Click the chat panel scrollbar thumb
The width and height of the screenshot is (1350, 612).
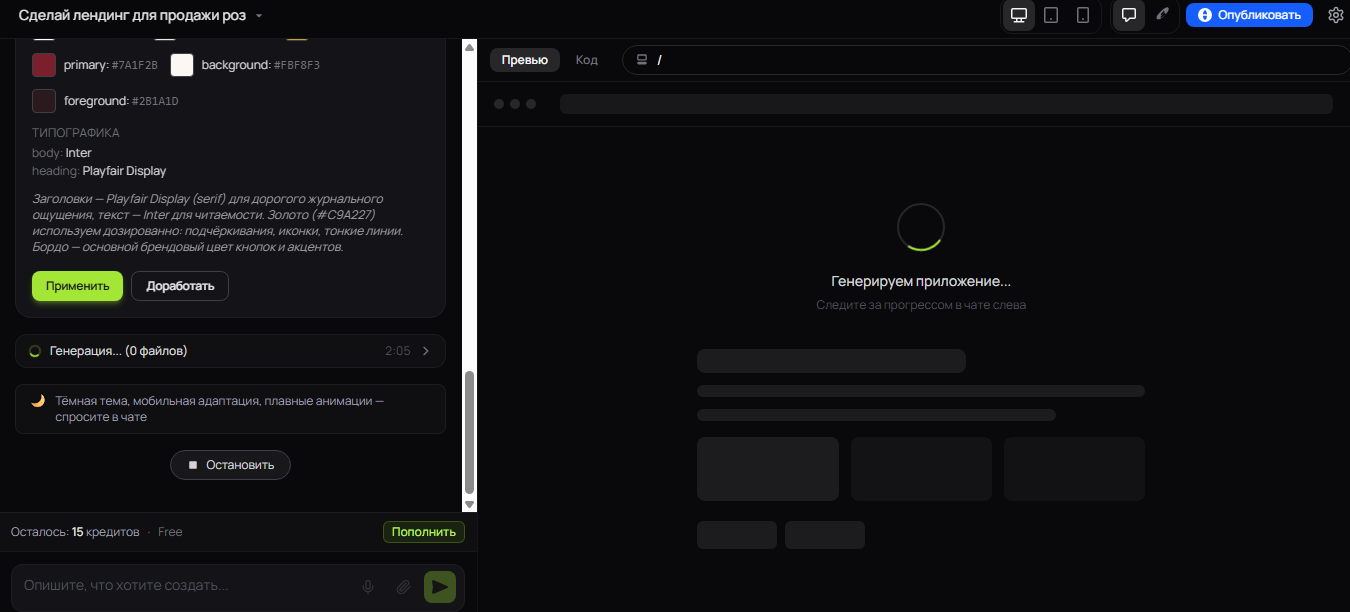(x=470, y=432)
